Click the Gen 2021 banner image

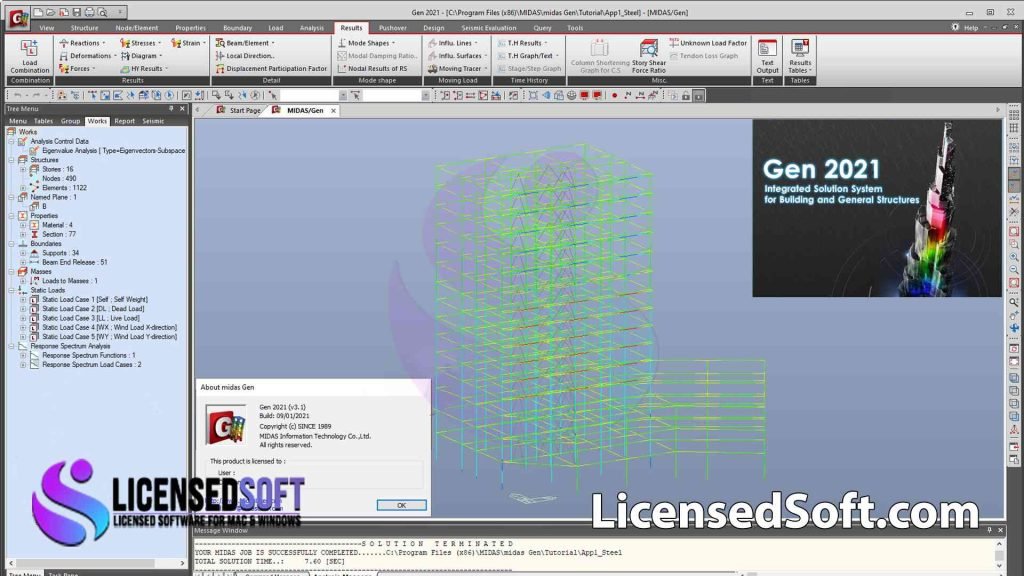(x=877, y=208)
